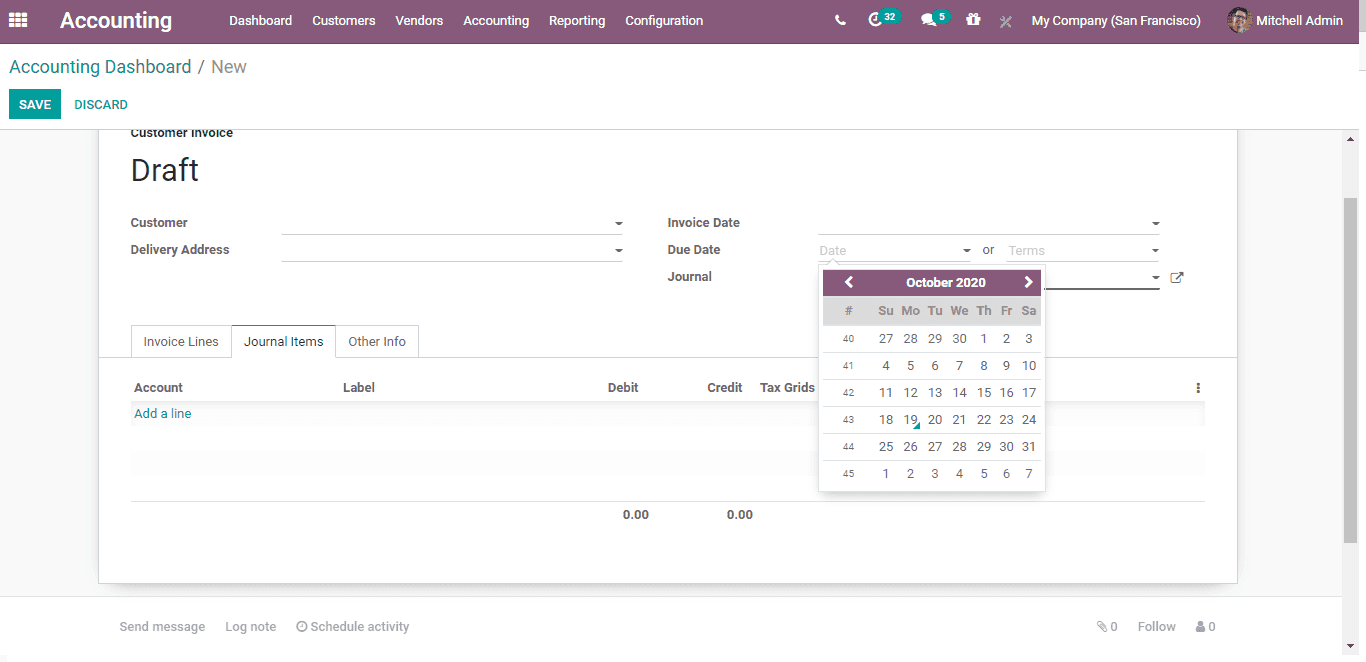This screenshot has width=1366, height=662.
Task: Open conversations chat icon with badge 5
Action: click(x=935, y=19)
